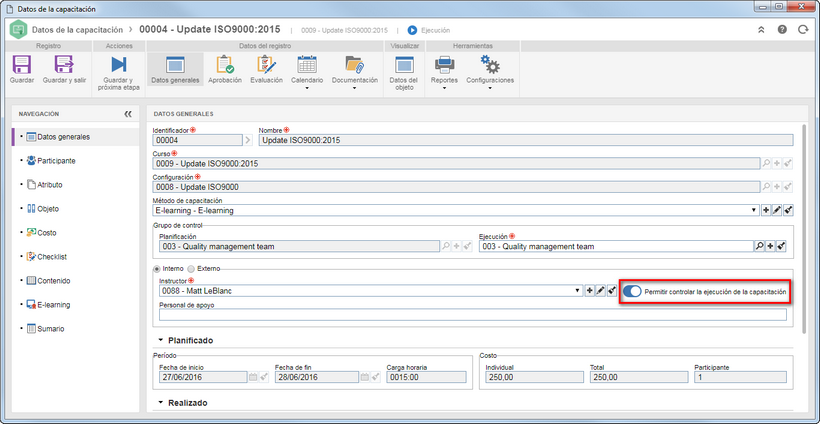The image size is (820, 424).
Task: Click the help question mark icon
Action: coord(782,30)
